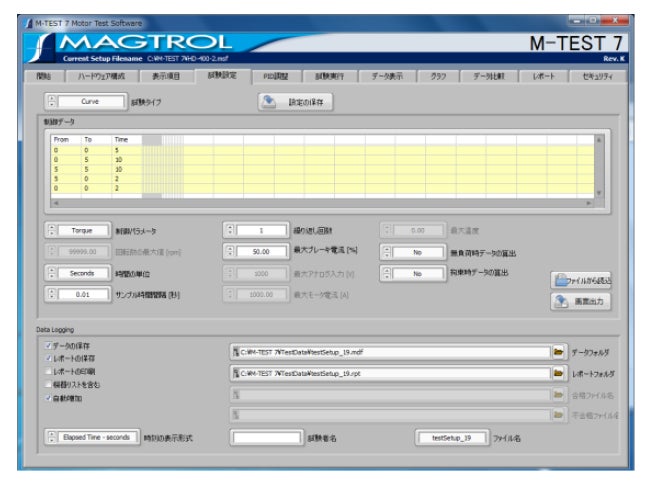Image resolution: width=657 pixels, height=488 pixels.
Task: Click up arrow of table vertical scrollbar
Action: (599, 140)
